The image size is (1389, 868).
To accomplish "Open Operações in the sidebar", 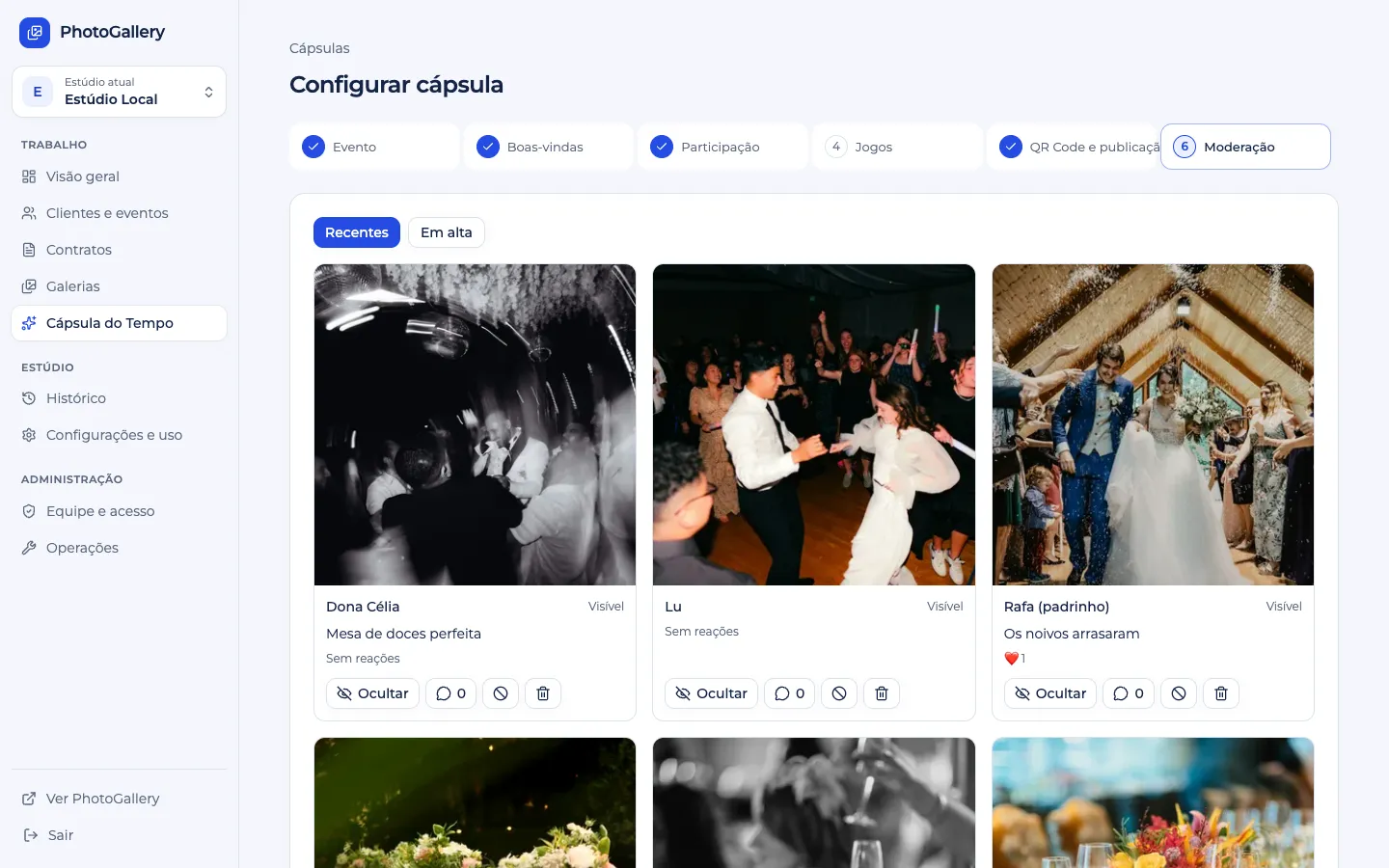I will click(x=119, y=548).
